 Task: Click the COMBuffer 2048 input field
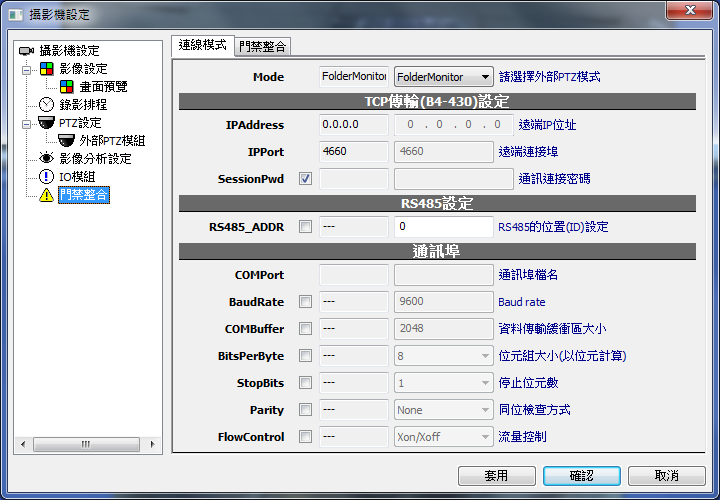coord(444,329)
